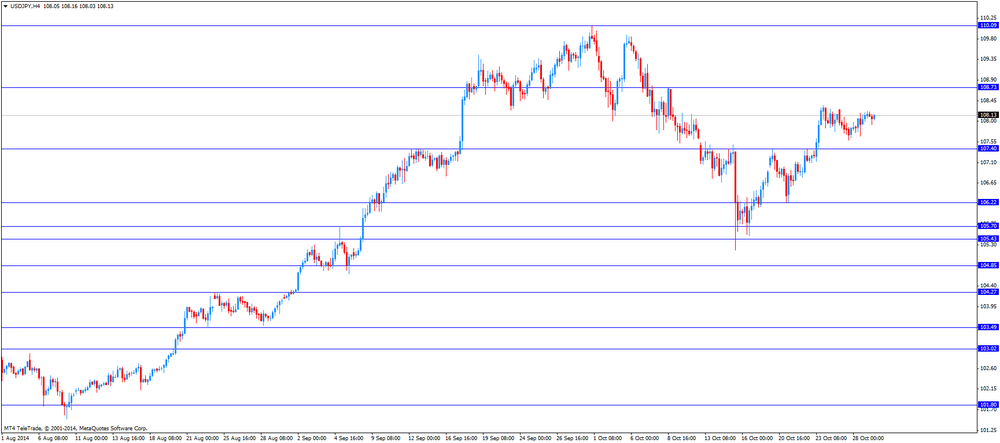Select the 103.02 horizontal line price label
The width and height of the screenshot is (1000, 443).
[988, 349]
